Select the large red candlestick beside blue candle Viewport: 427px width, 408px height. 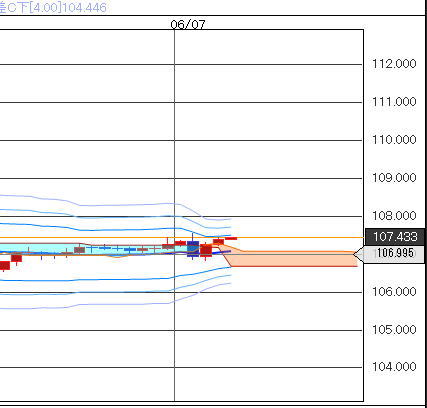pos(206,250)
